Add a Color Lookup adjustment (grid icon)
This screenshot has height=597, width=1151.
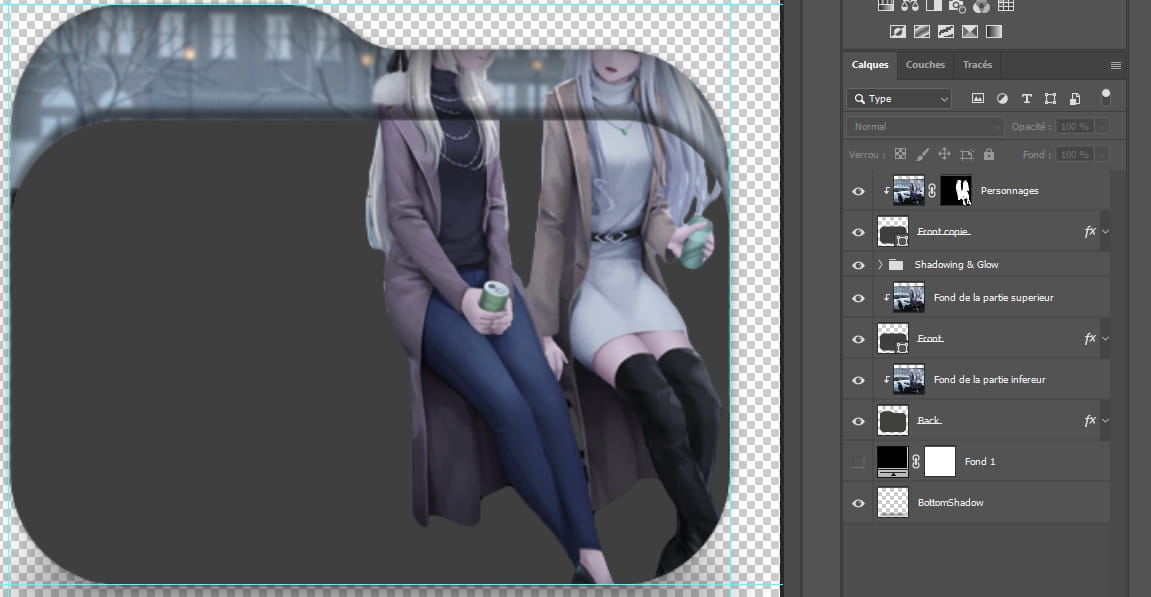tap(1006, 6)
